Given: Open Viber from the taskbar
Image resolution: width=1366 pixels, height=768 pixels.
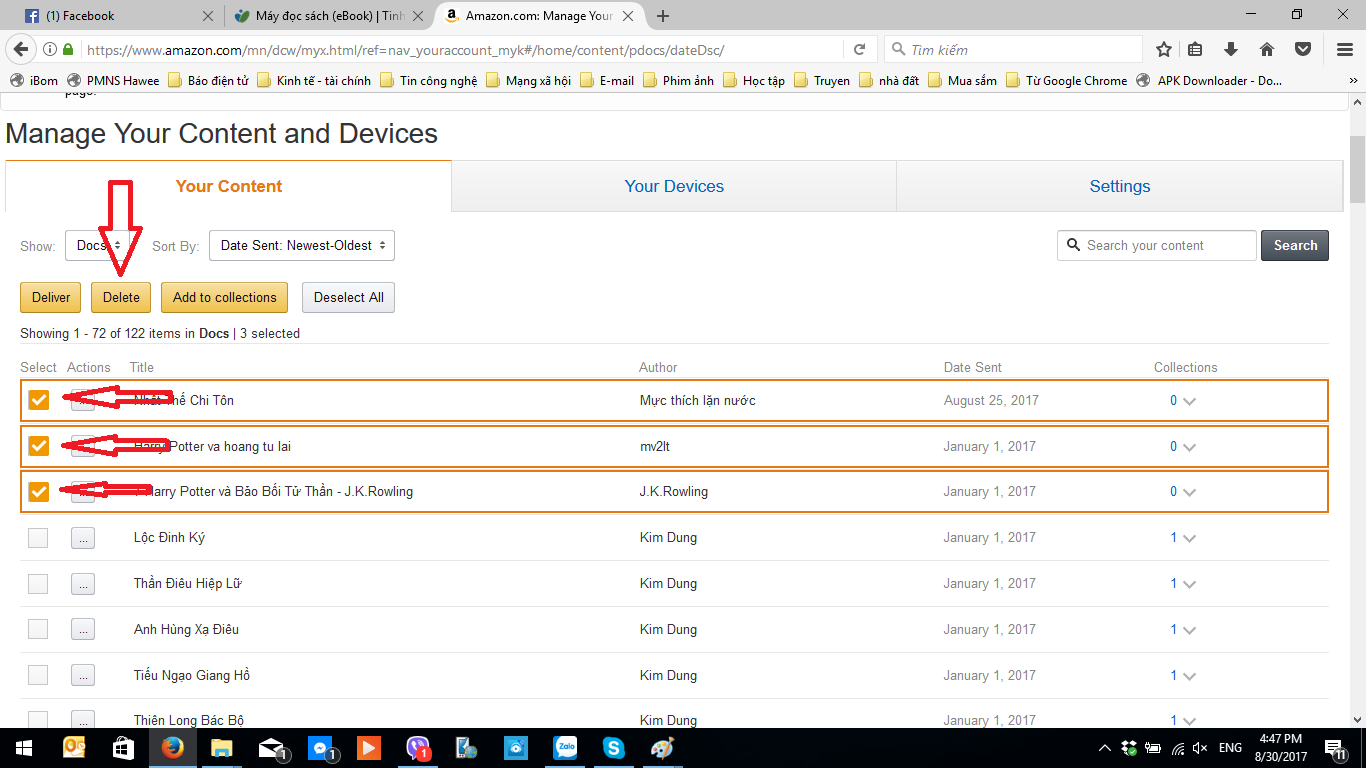Looking at the screenshot, I should 418,748.
